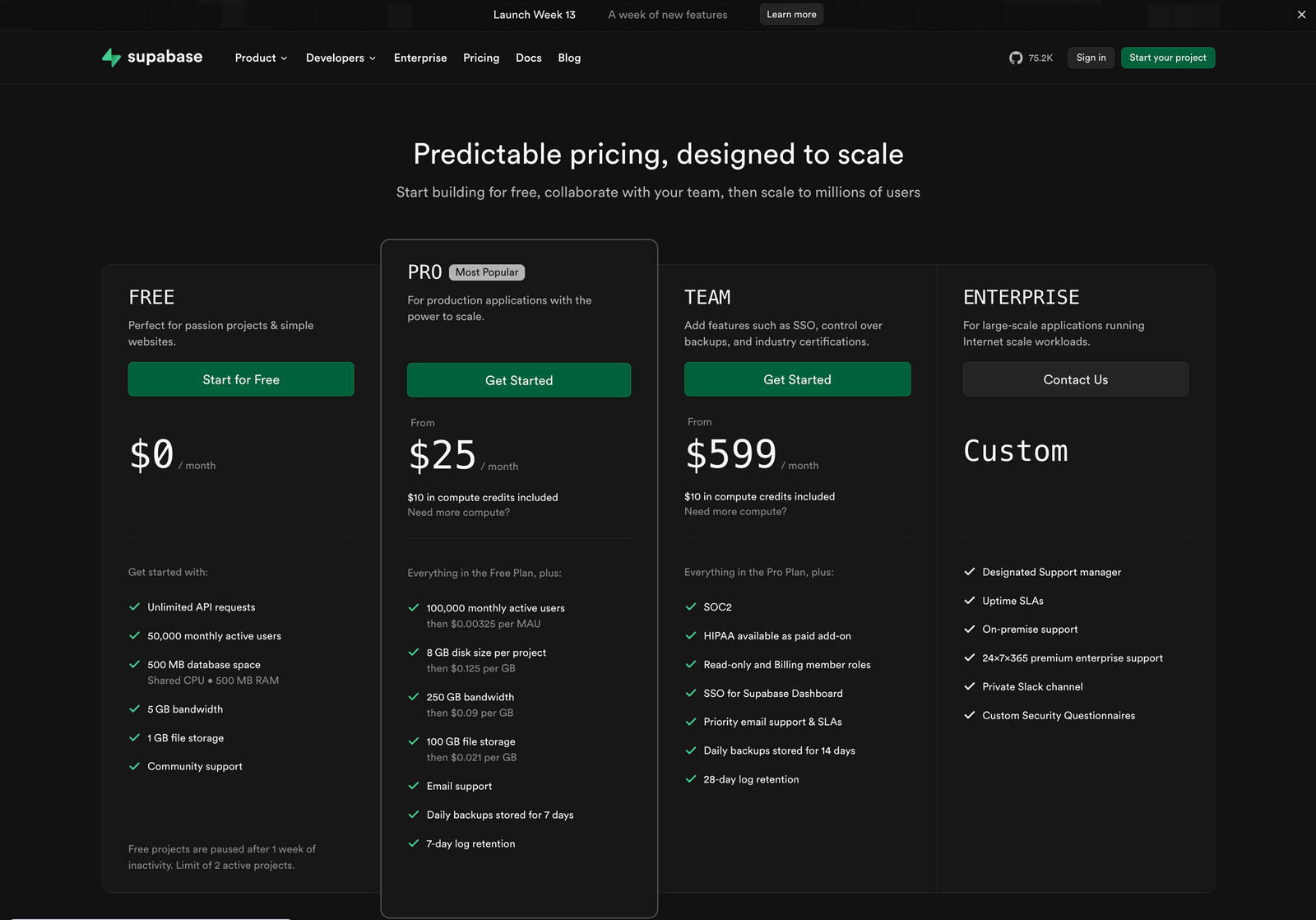Click checkmark beside Private Slack channel
Image resolution: width=1316 pixels, height=920 pixels.
(x=970, y=686)
